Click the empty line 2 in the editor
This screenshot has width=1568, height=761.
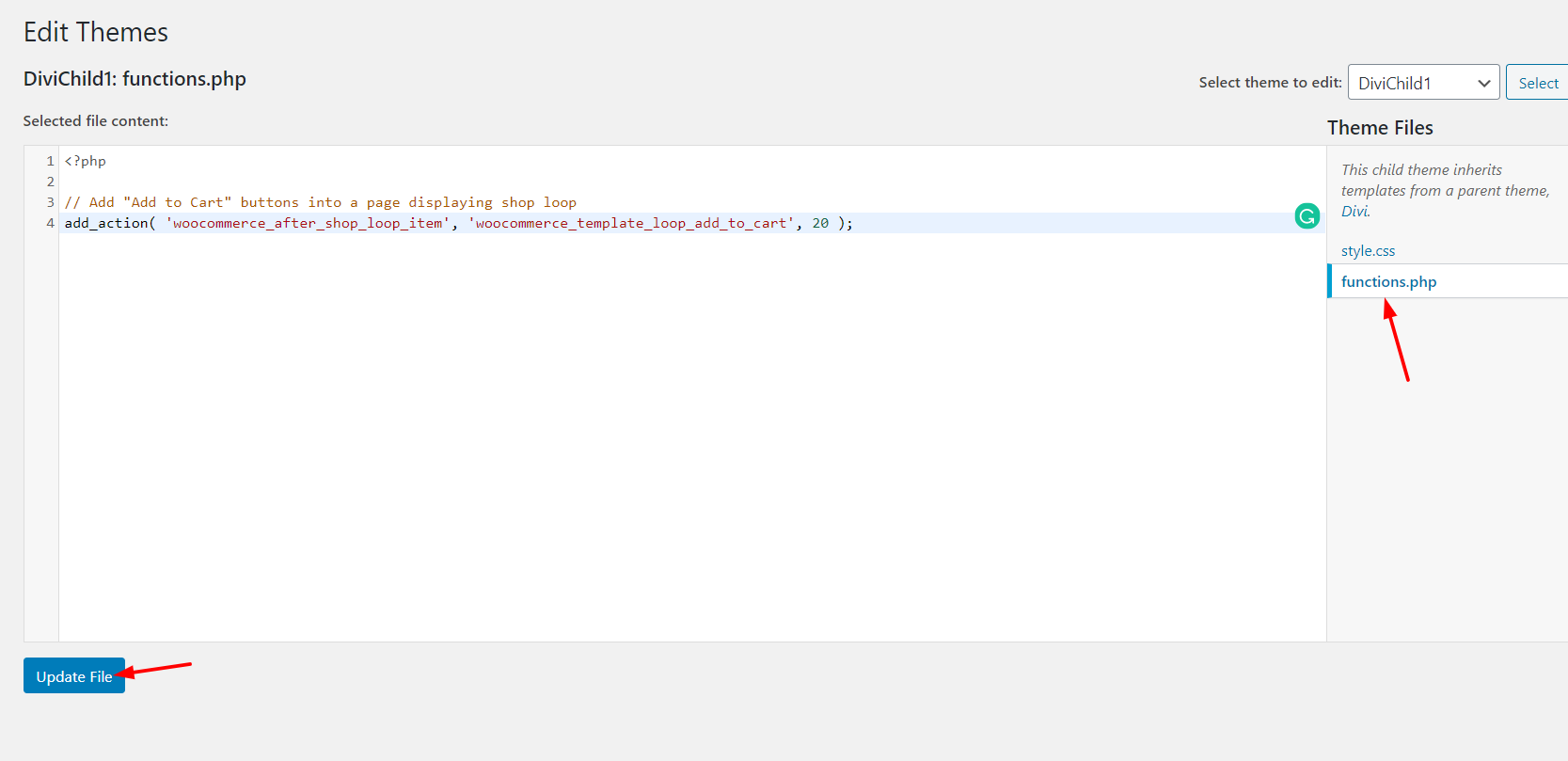click(693, 182)
